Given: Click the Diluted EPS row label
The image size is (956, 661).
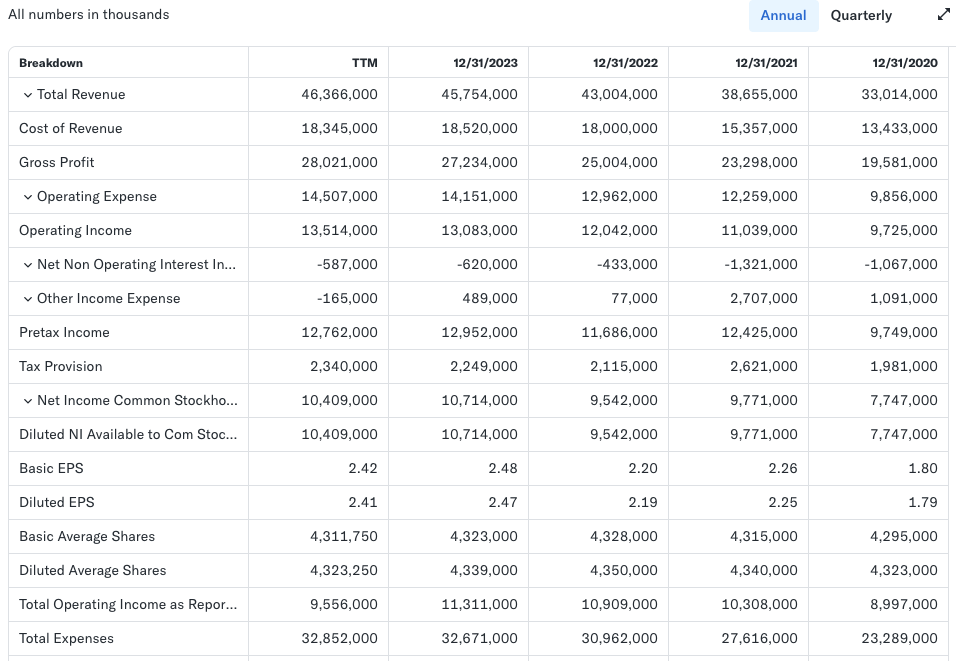Looking at the screenshot, I should click(57, 502).
